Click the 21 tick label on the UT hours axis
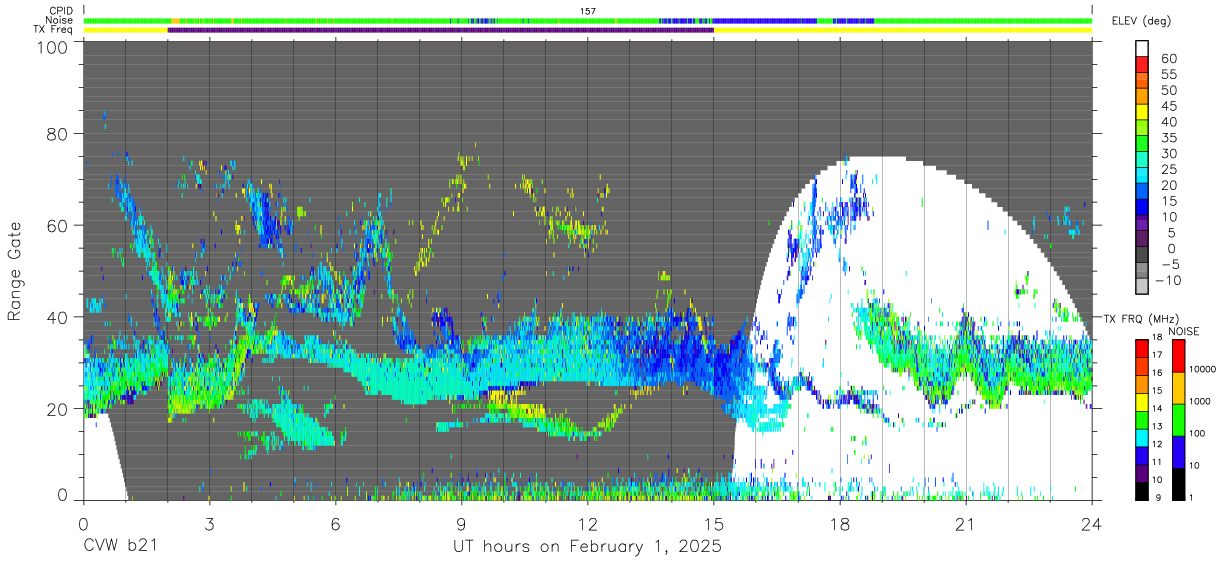Viewport: 1228px width, 567px height. pyautogui.click(x=966, y=524)
